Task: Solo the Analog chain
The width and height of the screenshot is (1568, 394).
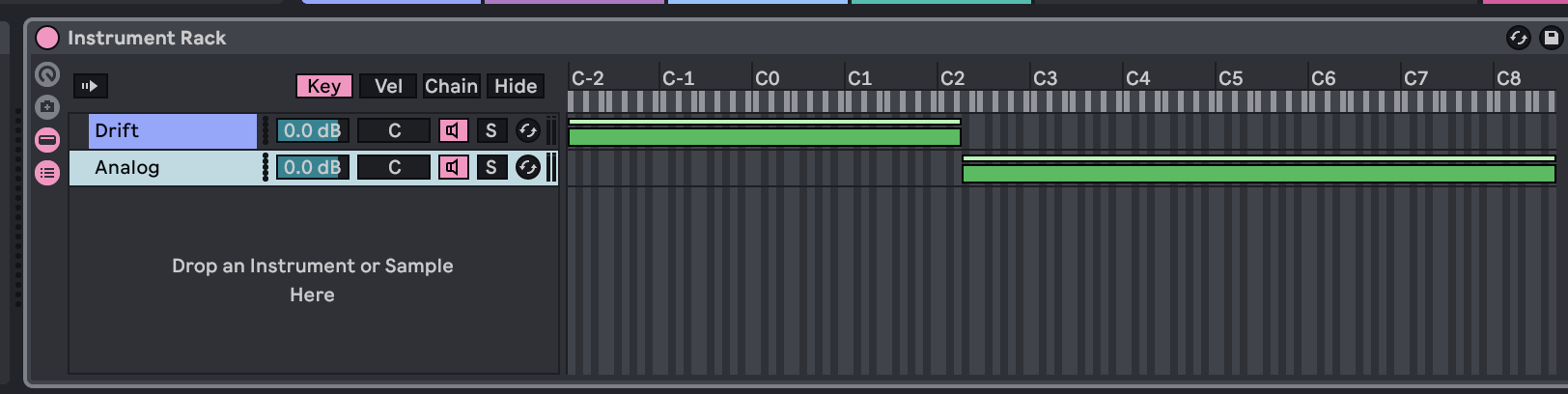Action: pos(491,167)
